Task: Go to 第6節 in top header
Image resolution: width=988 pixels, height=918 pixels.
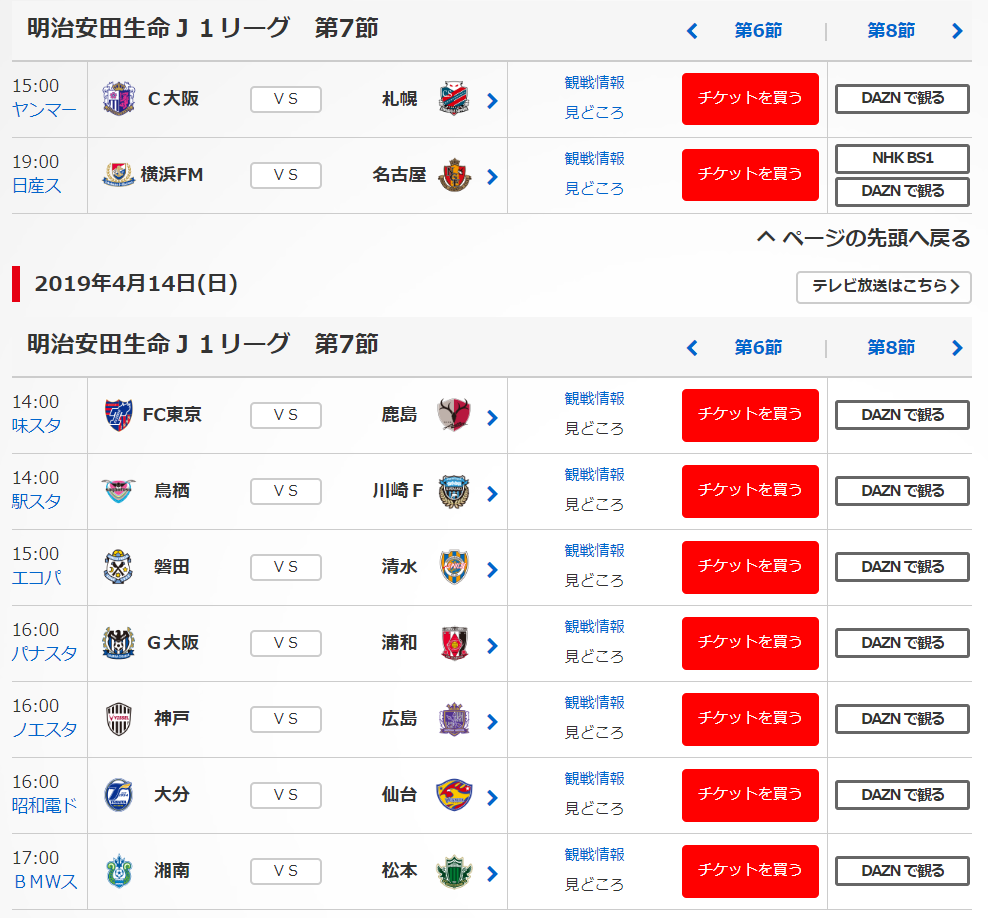Action: pyautogui.click(x=758, y=31)
